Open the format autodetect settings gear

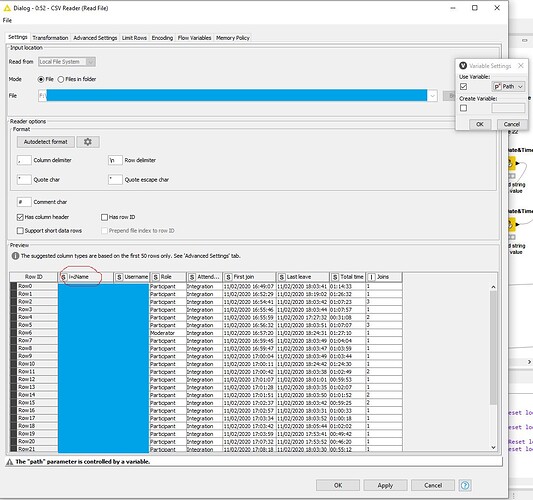point(88,142)
